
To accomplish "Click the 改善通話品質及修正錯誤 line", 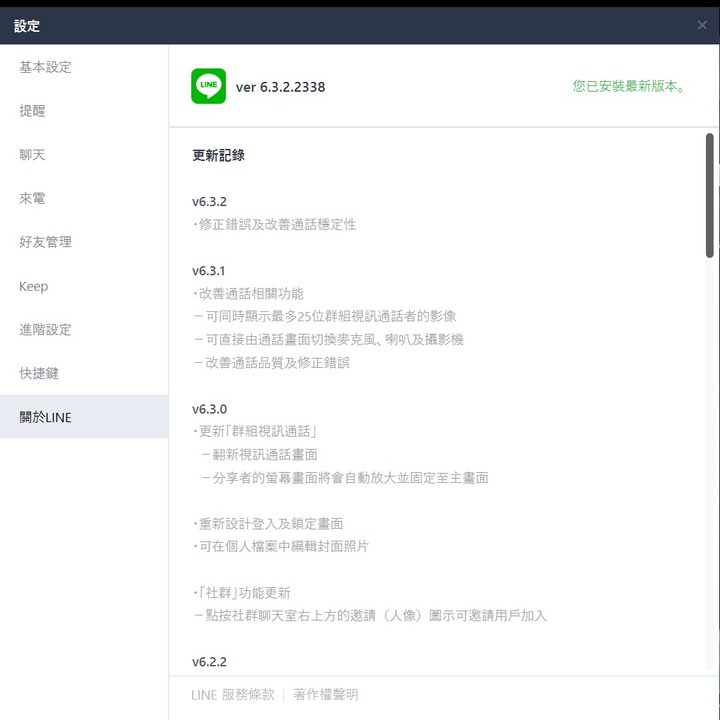I will [x=272, y=363].
